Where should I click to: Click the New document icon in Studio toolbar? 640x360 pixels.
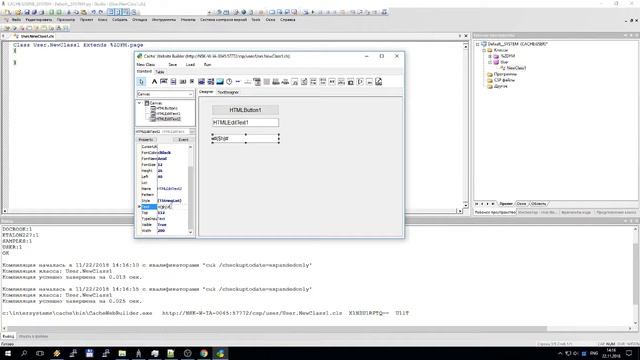click(8, 12)
